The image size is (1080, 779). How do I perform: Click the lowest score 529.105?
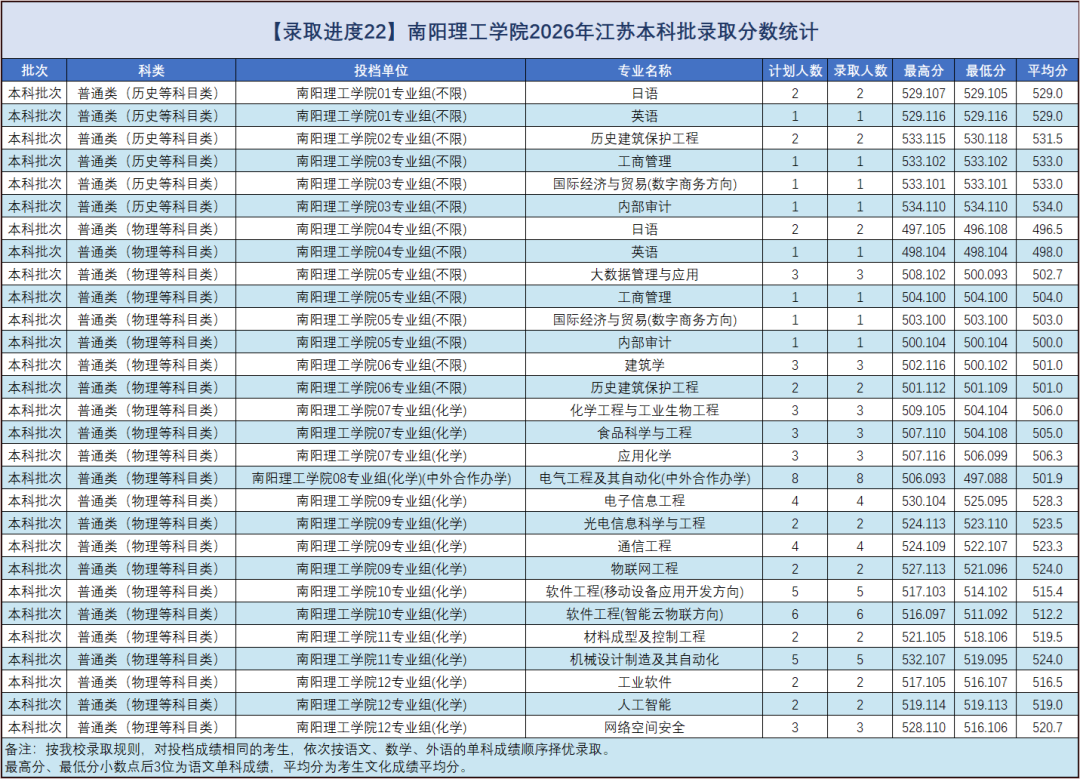[986, 93]
